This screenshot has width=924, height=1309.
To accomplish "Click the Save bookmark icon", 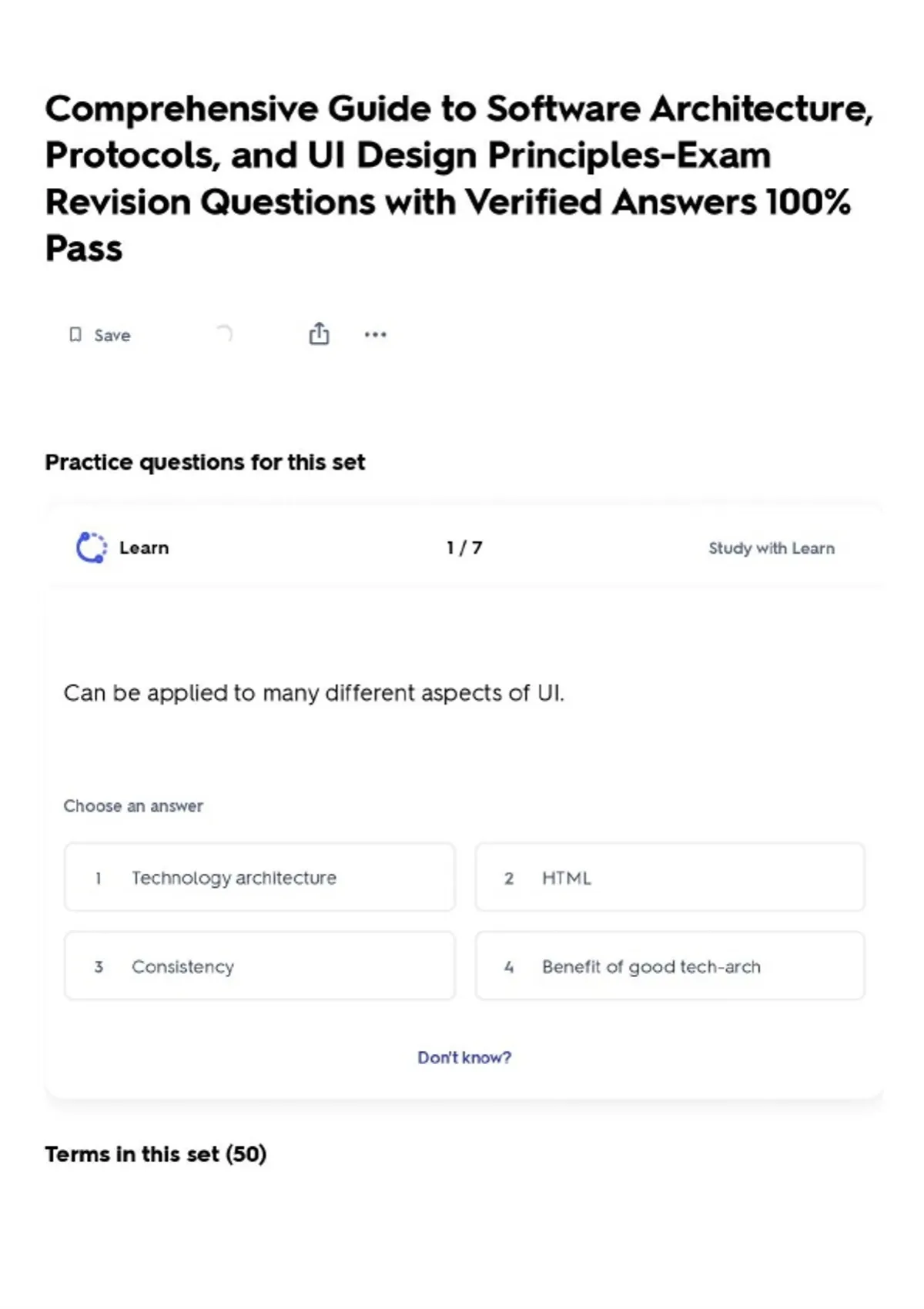I will click(75, 334).
